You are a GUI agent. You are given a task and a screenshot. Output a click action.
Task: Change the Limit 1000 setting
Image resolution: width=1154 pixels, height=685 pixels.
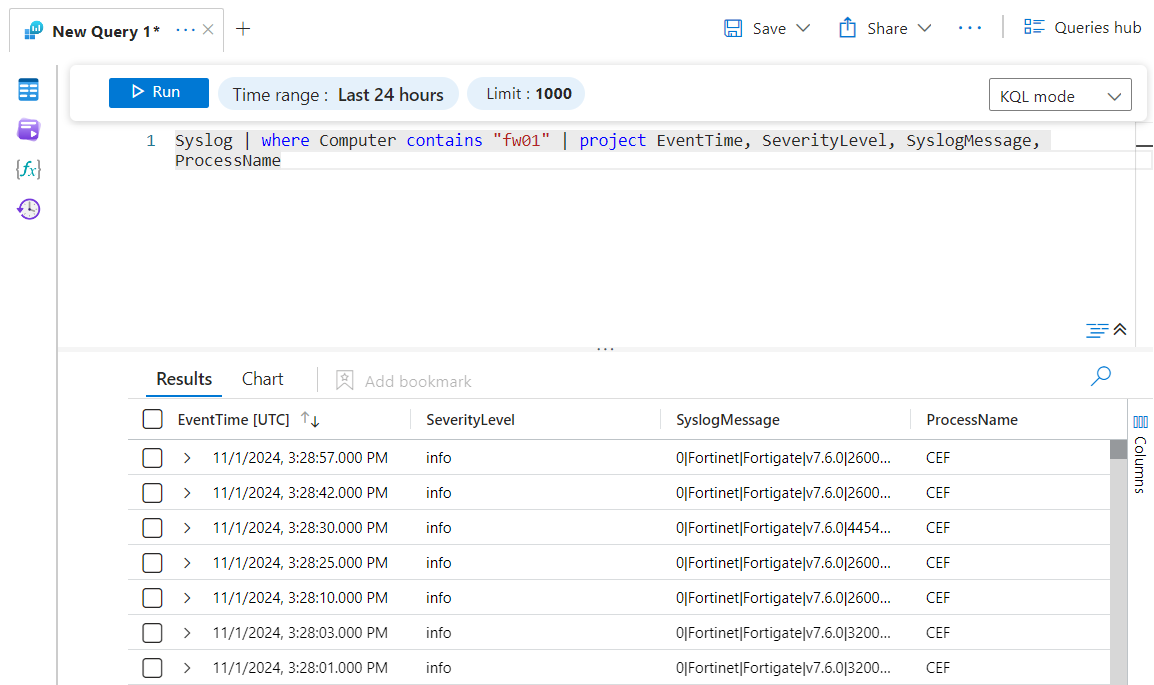[526, 93]
